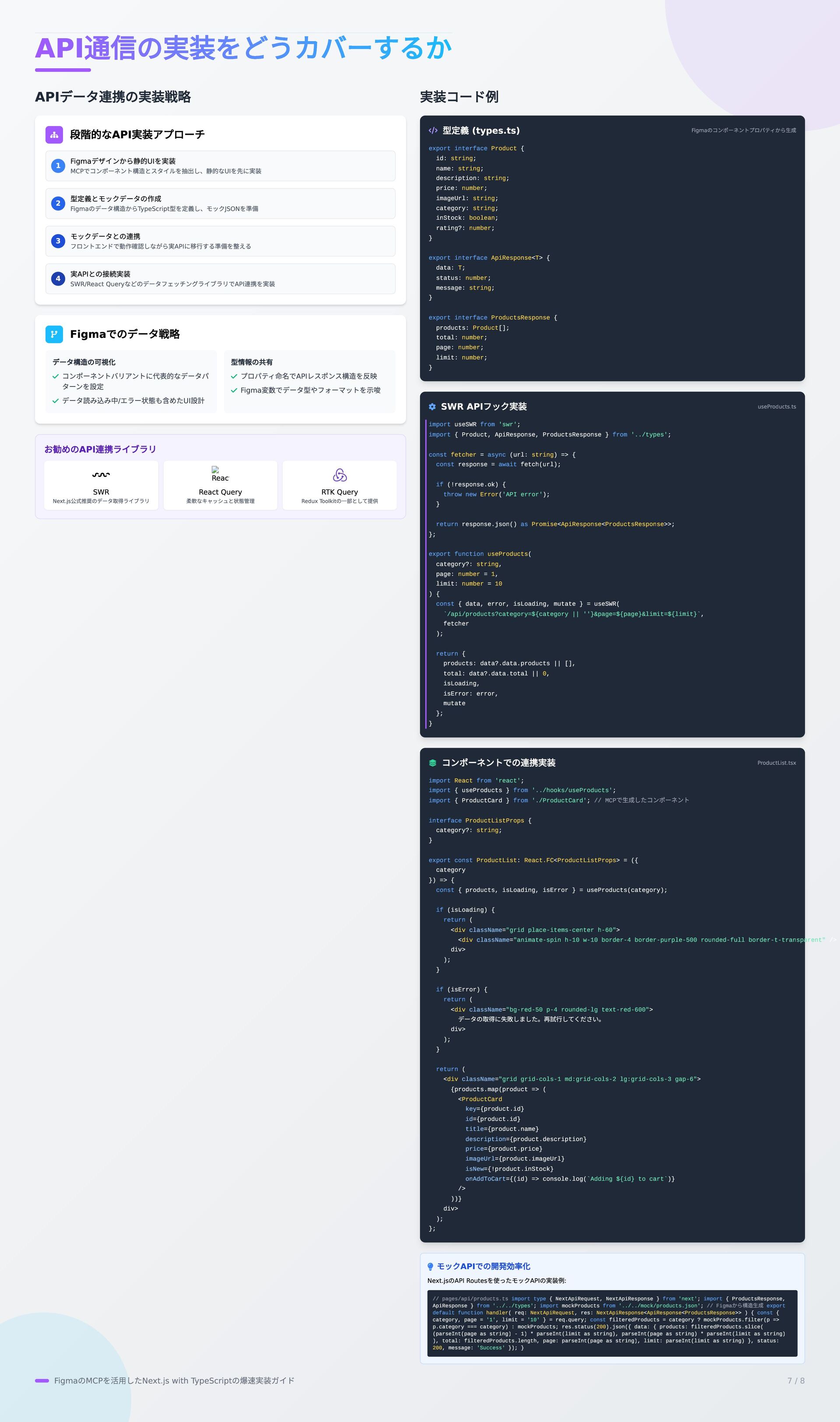Click the purple sitemap icon beside 段階的なAPI実装アプローチ
The height and width of the screenshot is (1422, 840).
54,135
